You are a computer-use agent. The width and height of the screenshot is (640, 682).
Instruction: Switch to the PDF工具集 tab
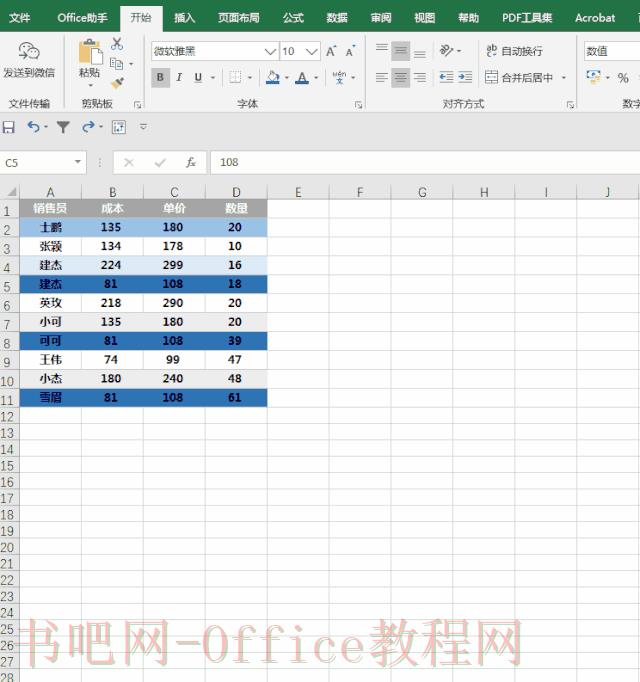pyautogui.click(x=526, y=18)
